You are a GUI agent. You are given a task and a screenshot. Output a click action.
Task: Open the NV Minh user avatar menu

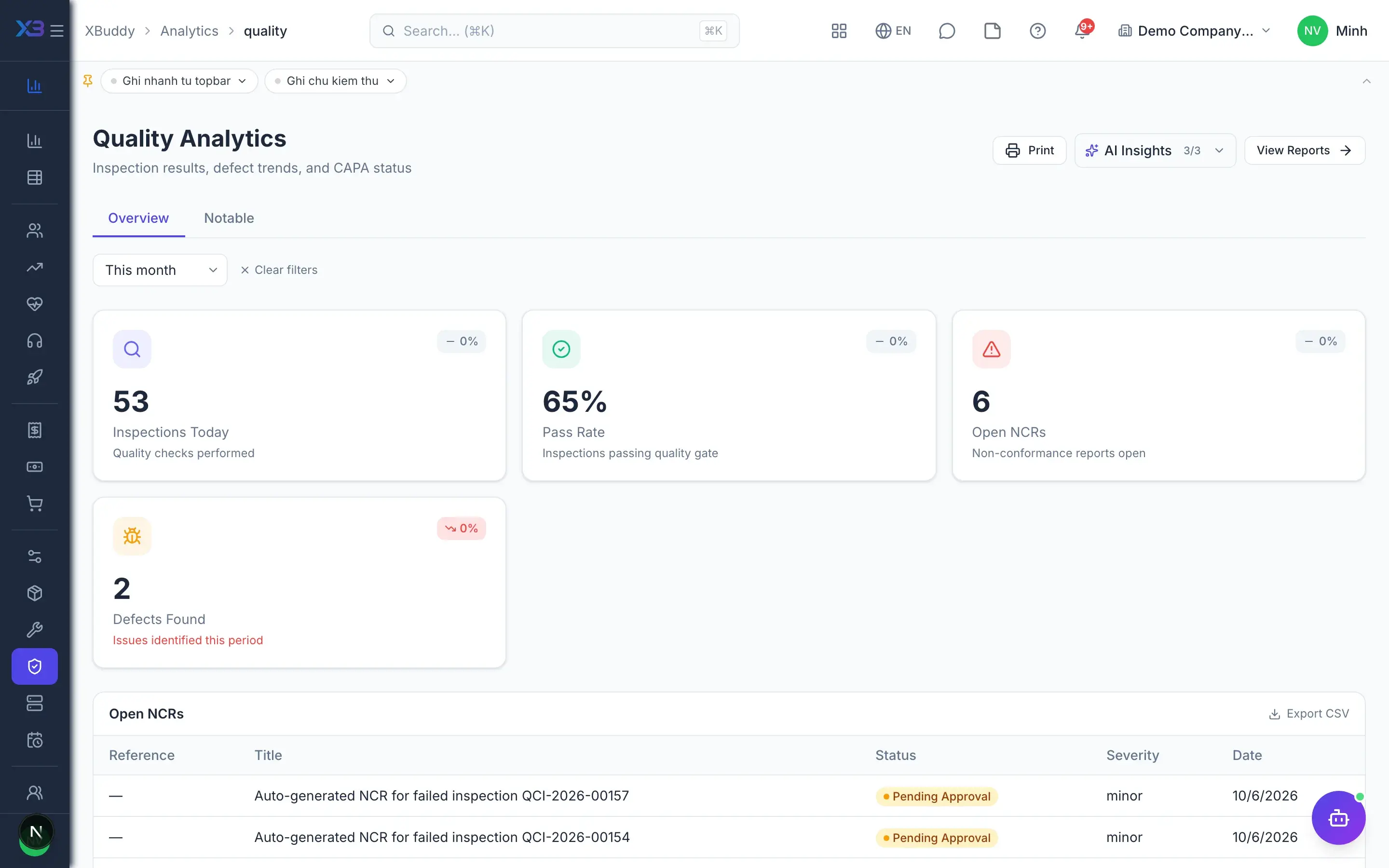coord(1332,31)
